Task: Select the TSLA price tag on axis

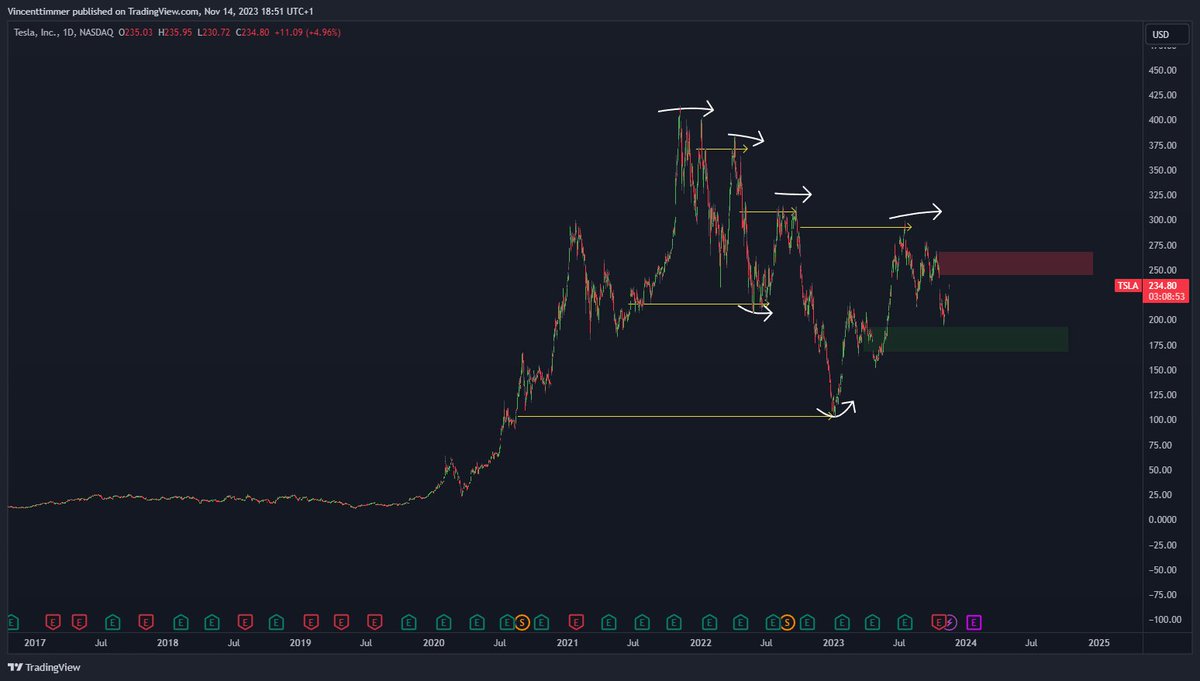Action: [1128, 286]
